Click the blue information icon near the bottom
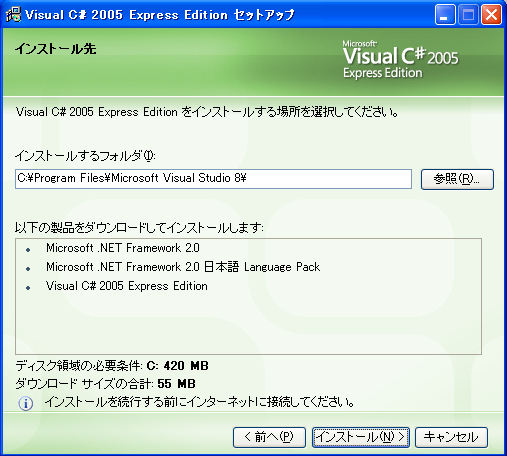 click(26, 403)
